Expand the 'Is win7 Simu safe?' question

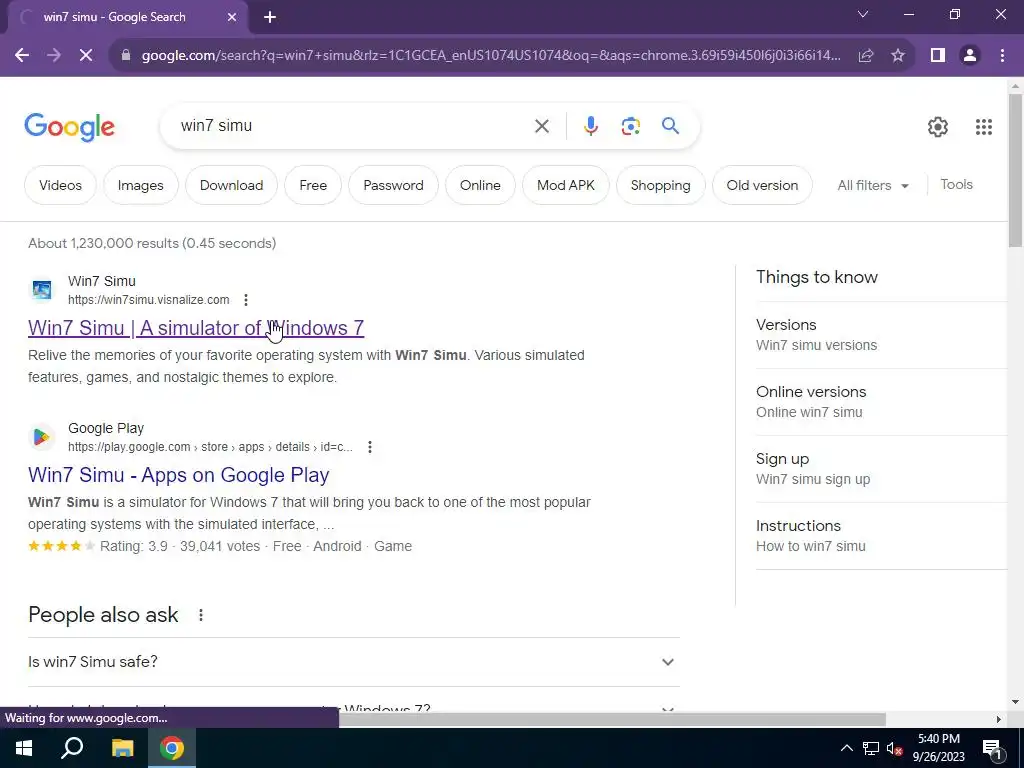(353, 662)
